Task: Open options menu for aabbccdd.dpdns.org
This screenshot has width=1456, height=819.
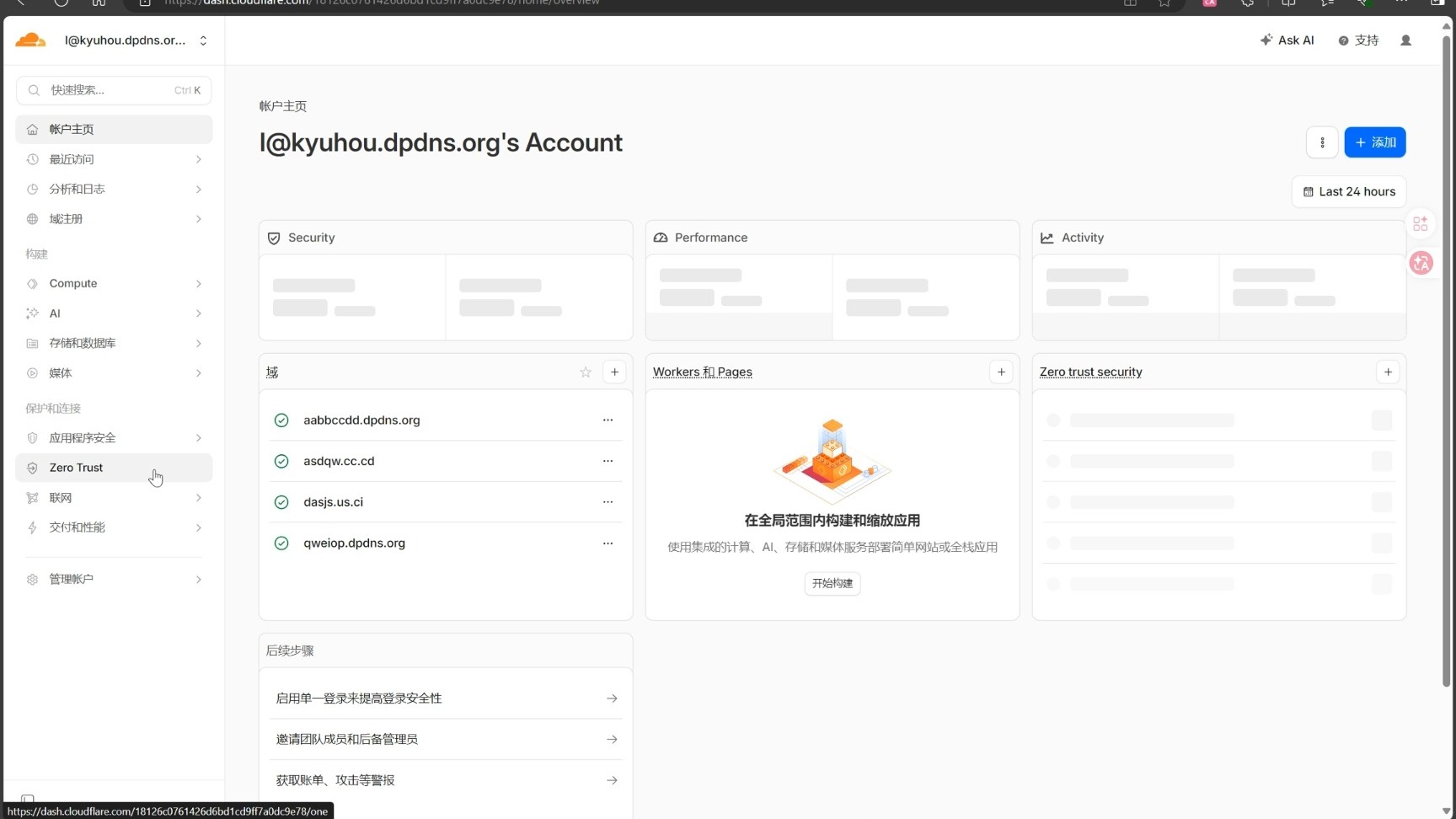Action: (x=608, y=420)
